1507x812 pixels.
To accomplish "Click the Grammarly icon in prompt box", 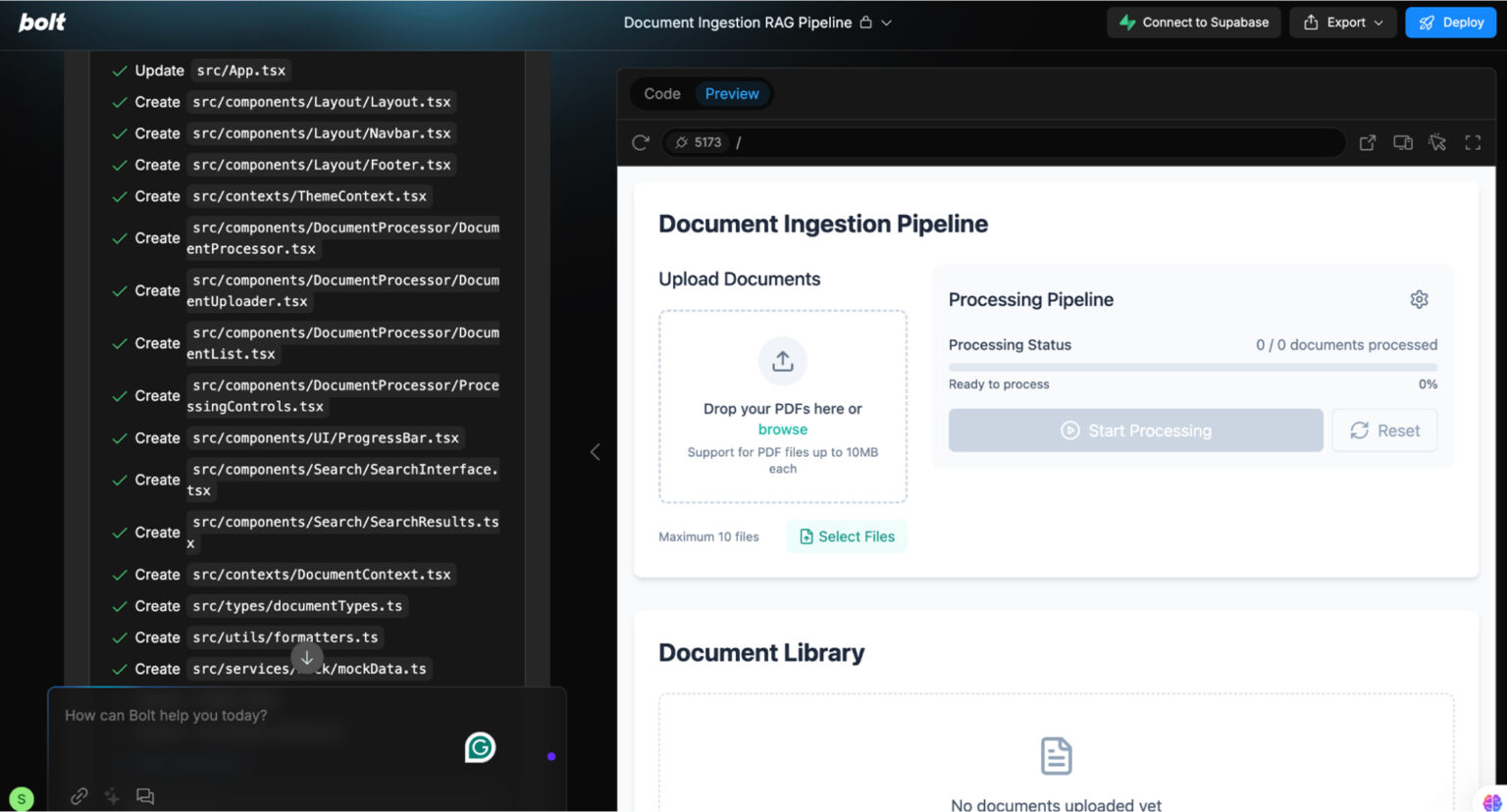I will point(480,747).
